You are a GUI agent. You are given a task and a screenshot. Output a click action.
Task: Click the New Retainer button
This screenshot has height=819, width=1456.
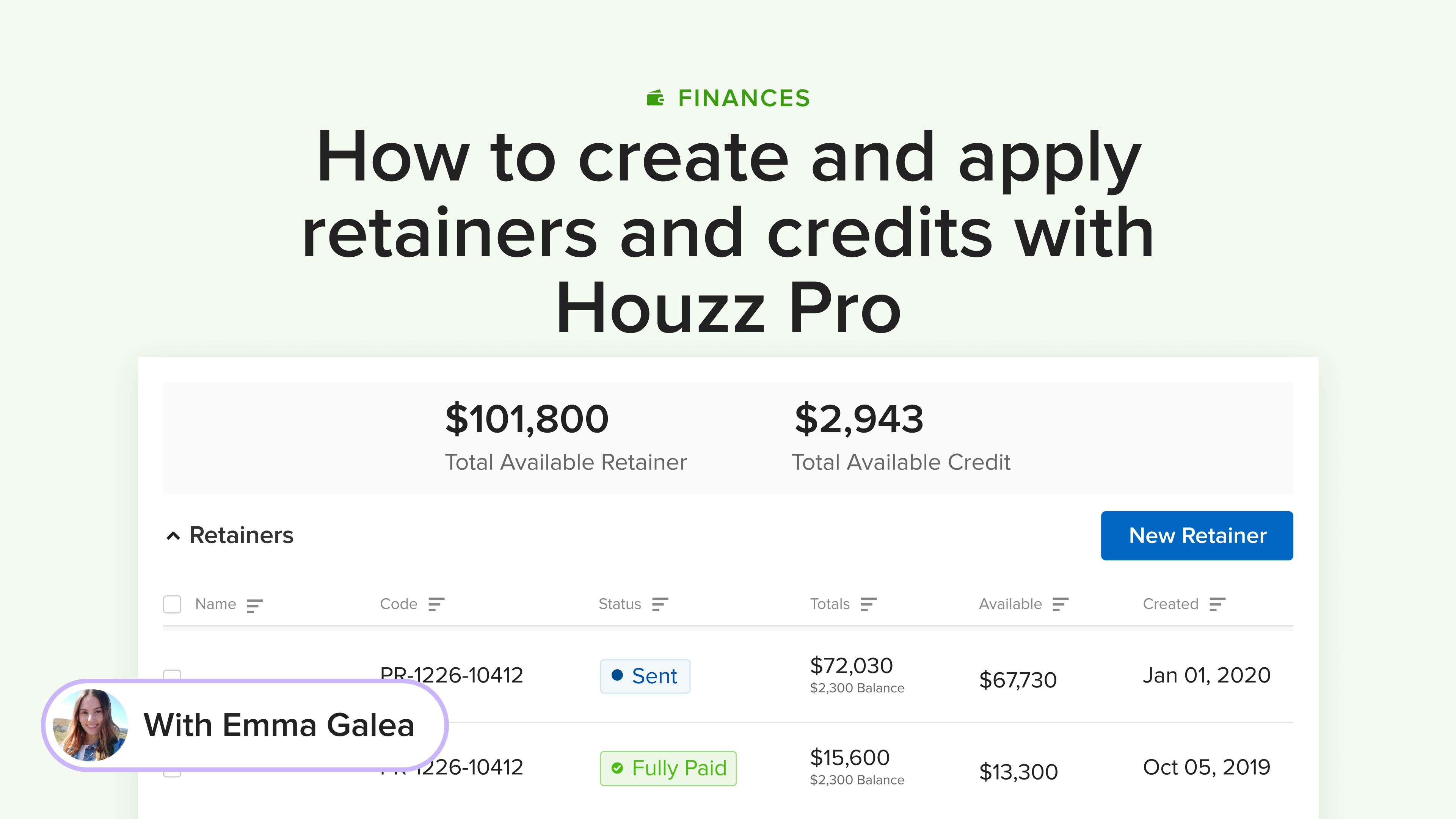pos(1197,535)
